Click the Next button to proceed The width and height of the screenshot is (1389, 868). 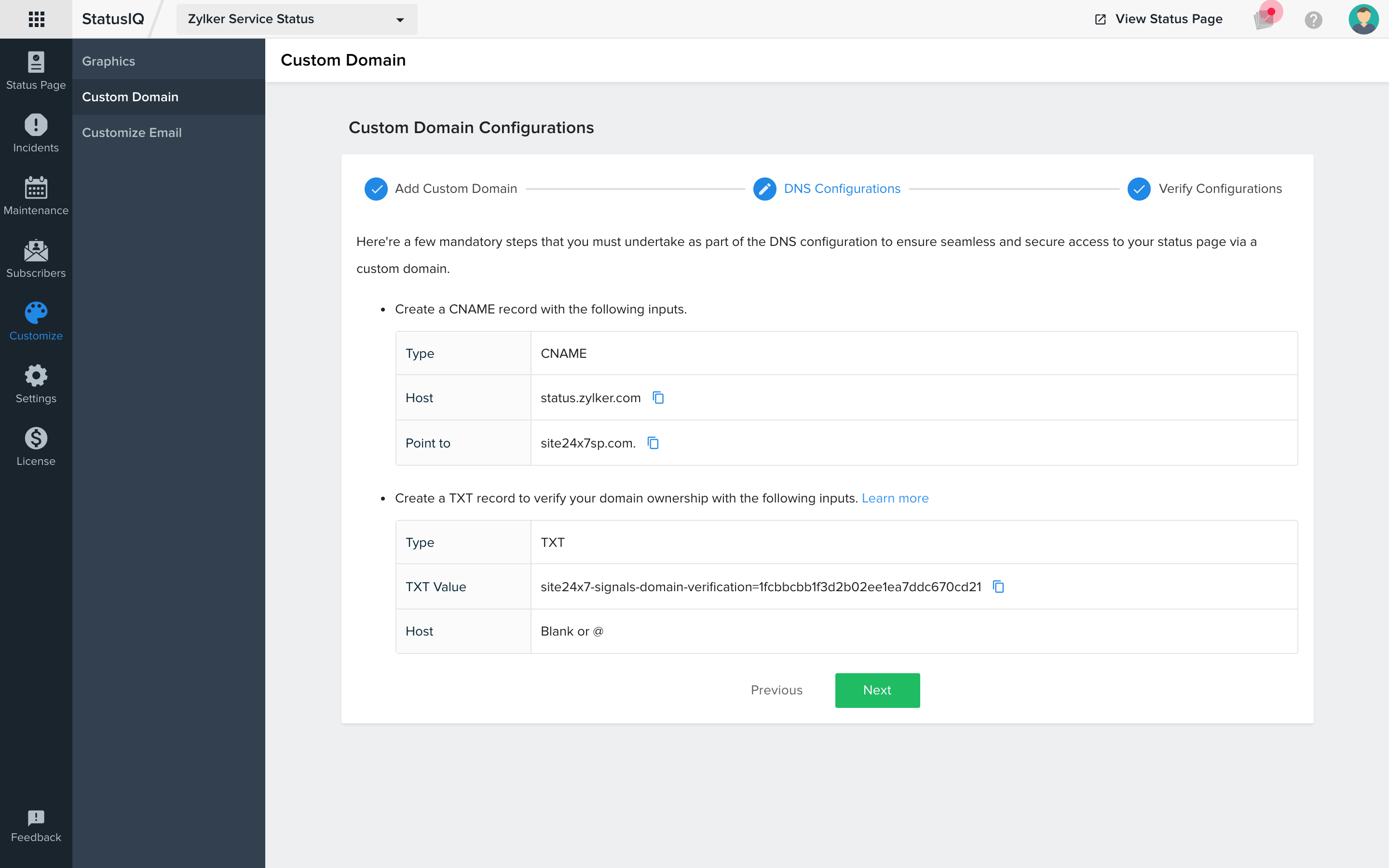click(x=877, y=690)
